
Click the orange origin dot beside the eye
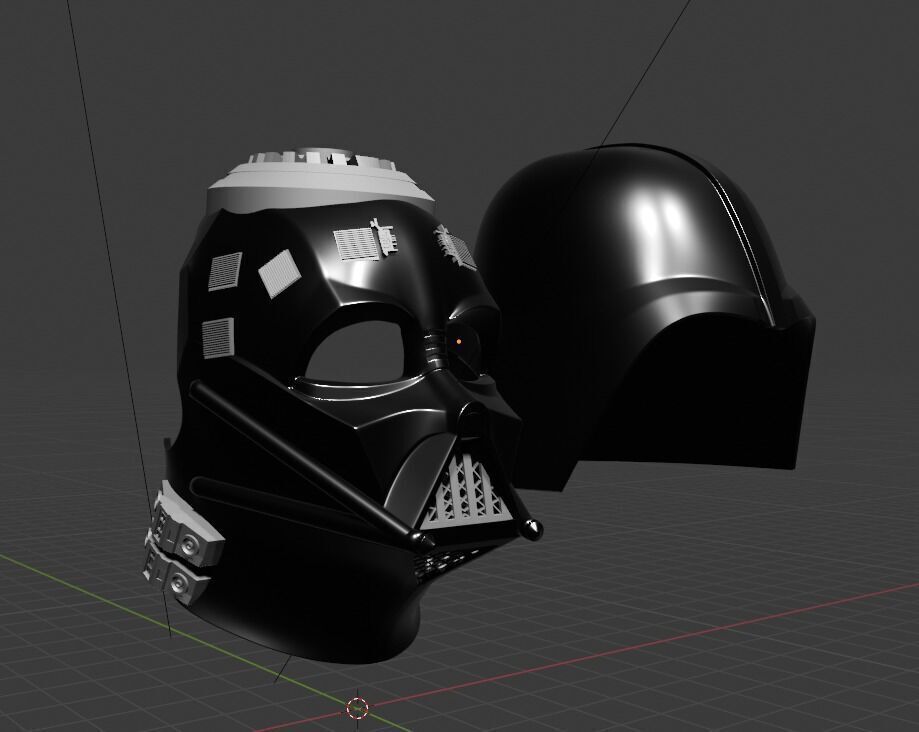[x=459, y=341]
